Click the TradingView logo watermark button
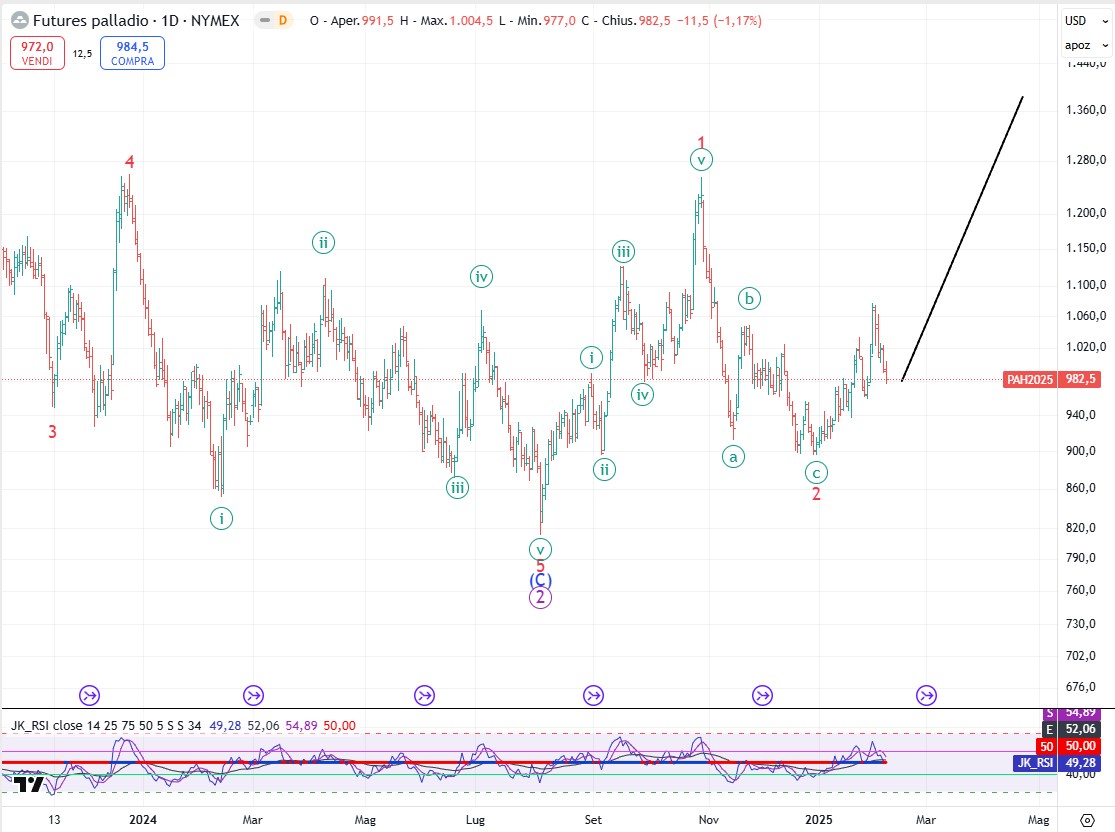 [30, 785]
